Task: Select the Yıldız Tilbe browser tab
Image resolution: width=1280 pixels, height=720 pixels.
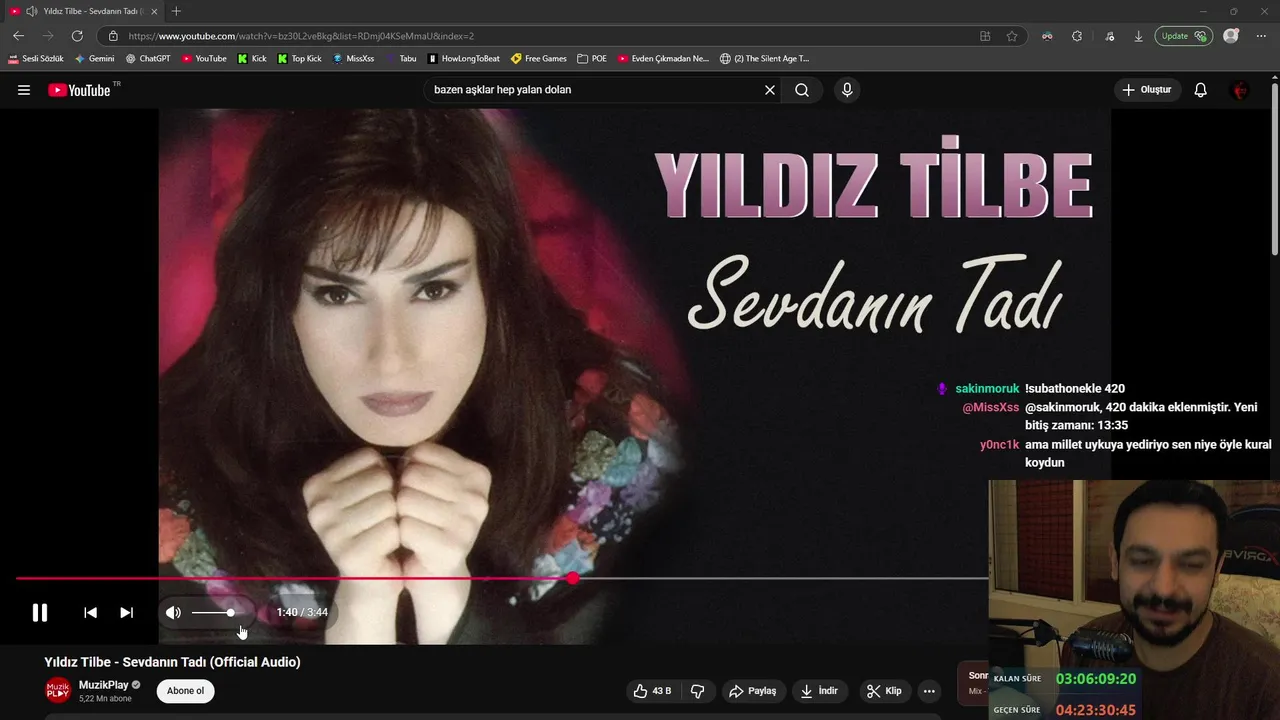Action: point(82,11)
